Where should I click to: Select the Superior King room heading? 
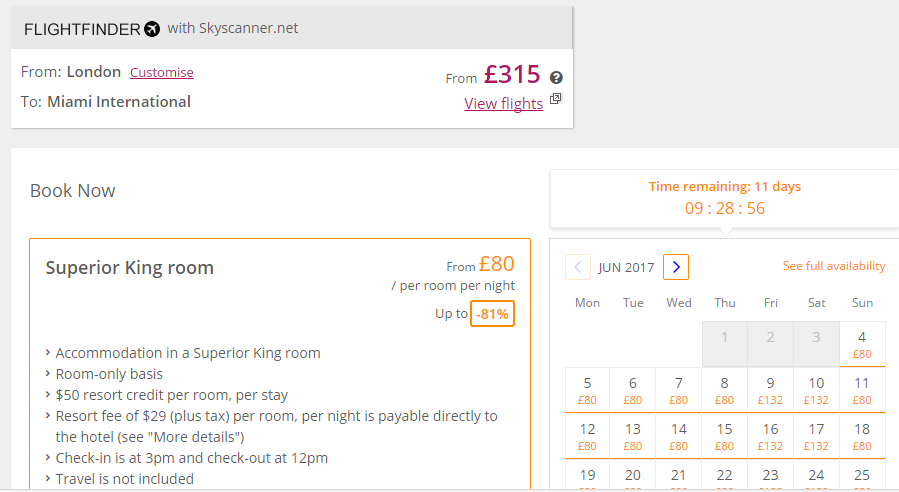pyautogui.click(x=130, y=268)
